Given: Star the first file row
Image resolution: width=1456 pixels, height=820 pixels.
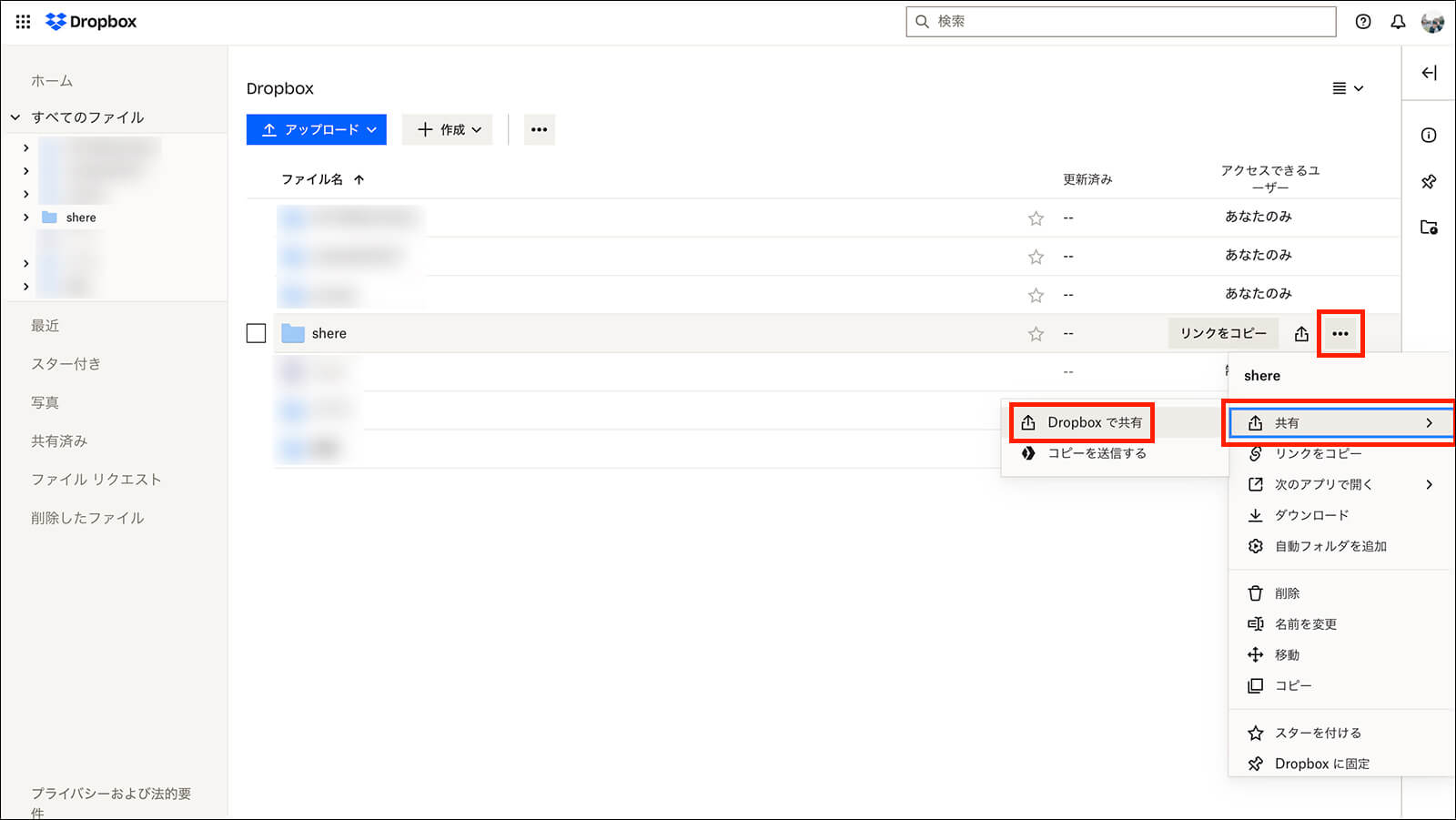Looking at the screenshot, I should pos(1036,218).
